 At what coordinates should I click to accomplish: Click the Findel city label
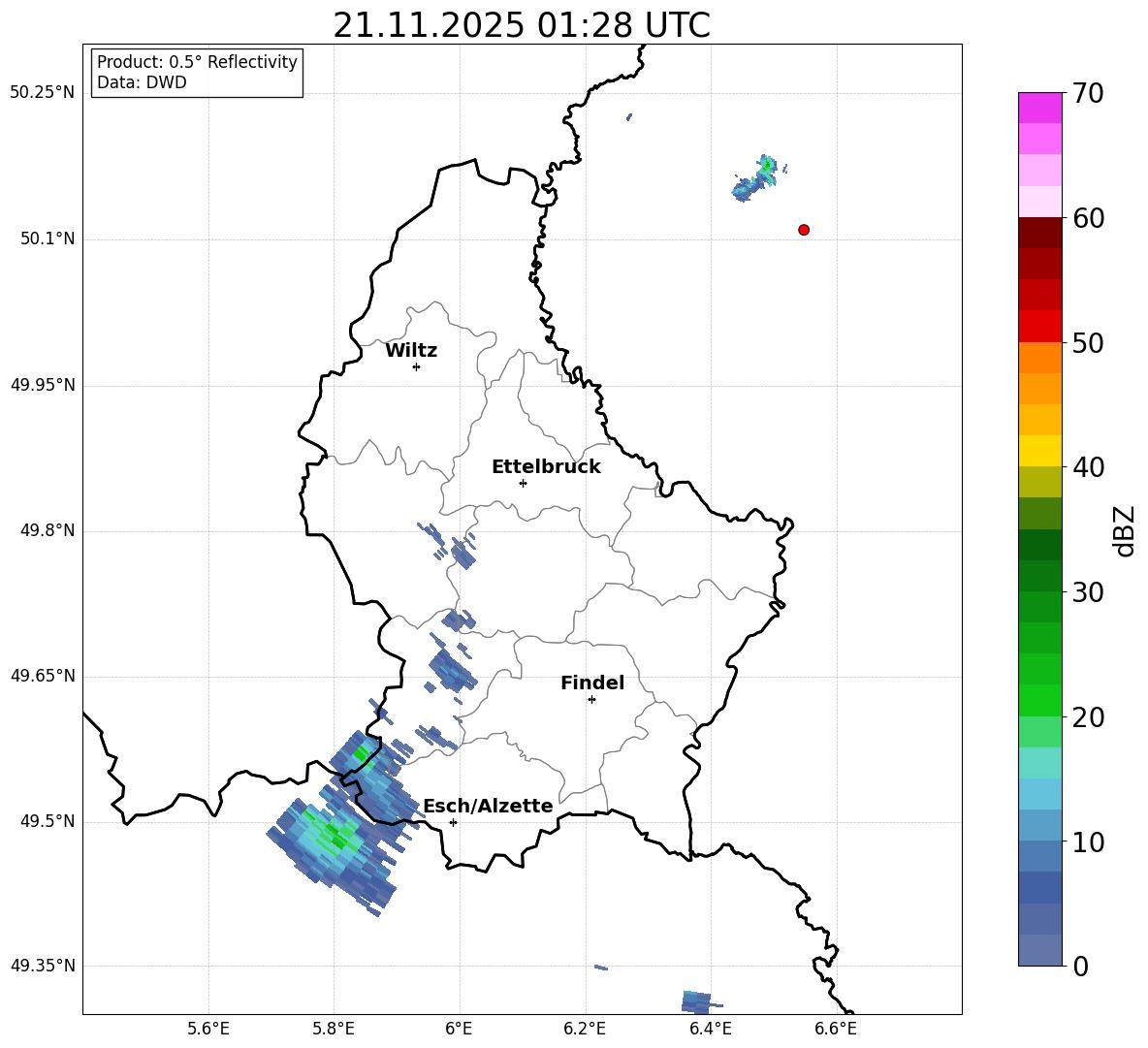592,683
